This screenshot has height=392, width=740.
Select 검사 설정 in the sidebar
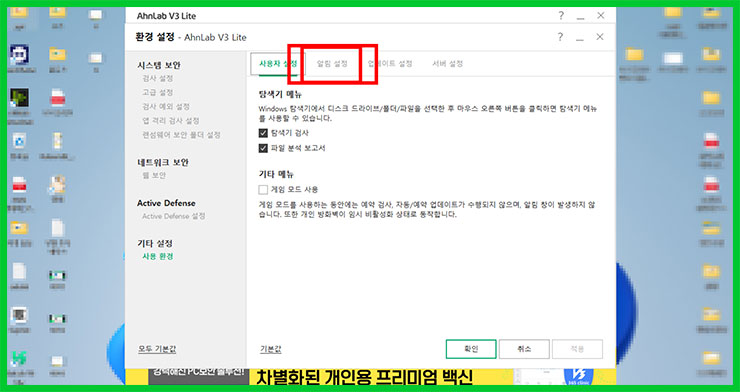[158, 78]
